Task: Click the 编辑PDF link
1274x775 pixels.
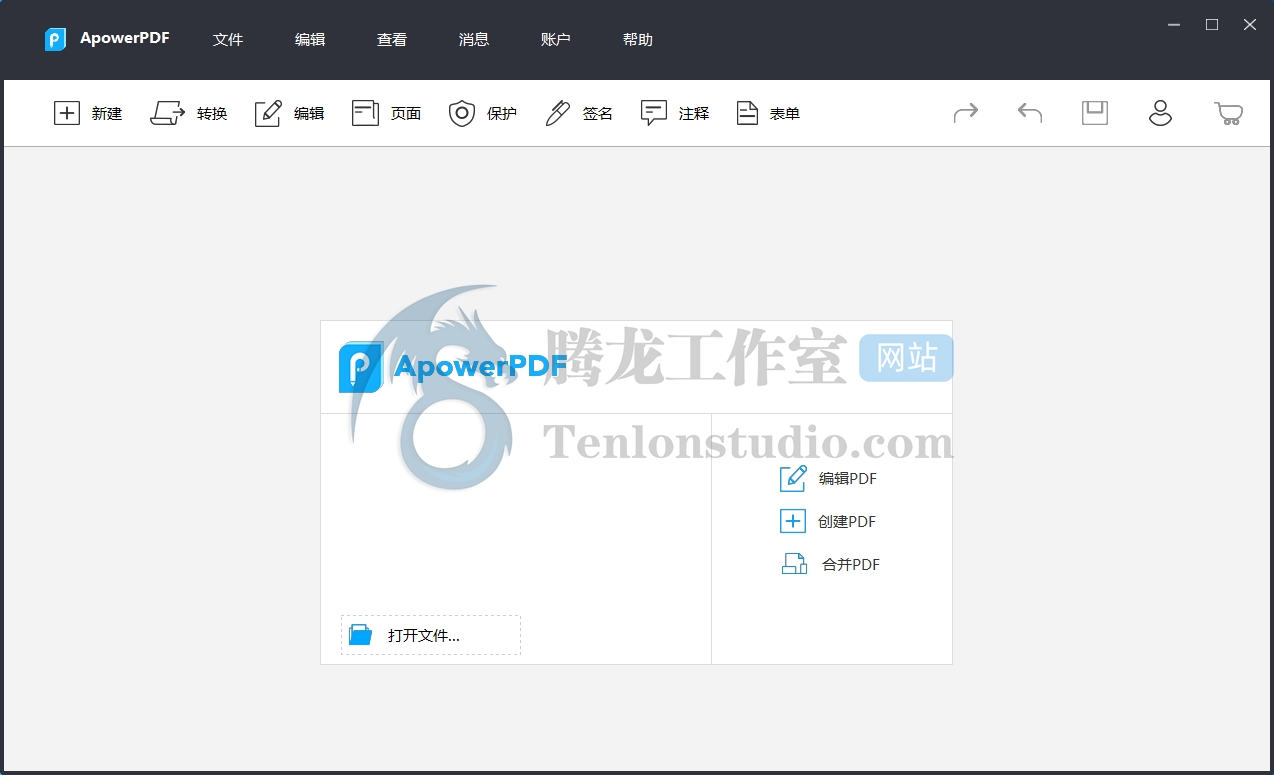Action: coord(847,478)
